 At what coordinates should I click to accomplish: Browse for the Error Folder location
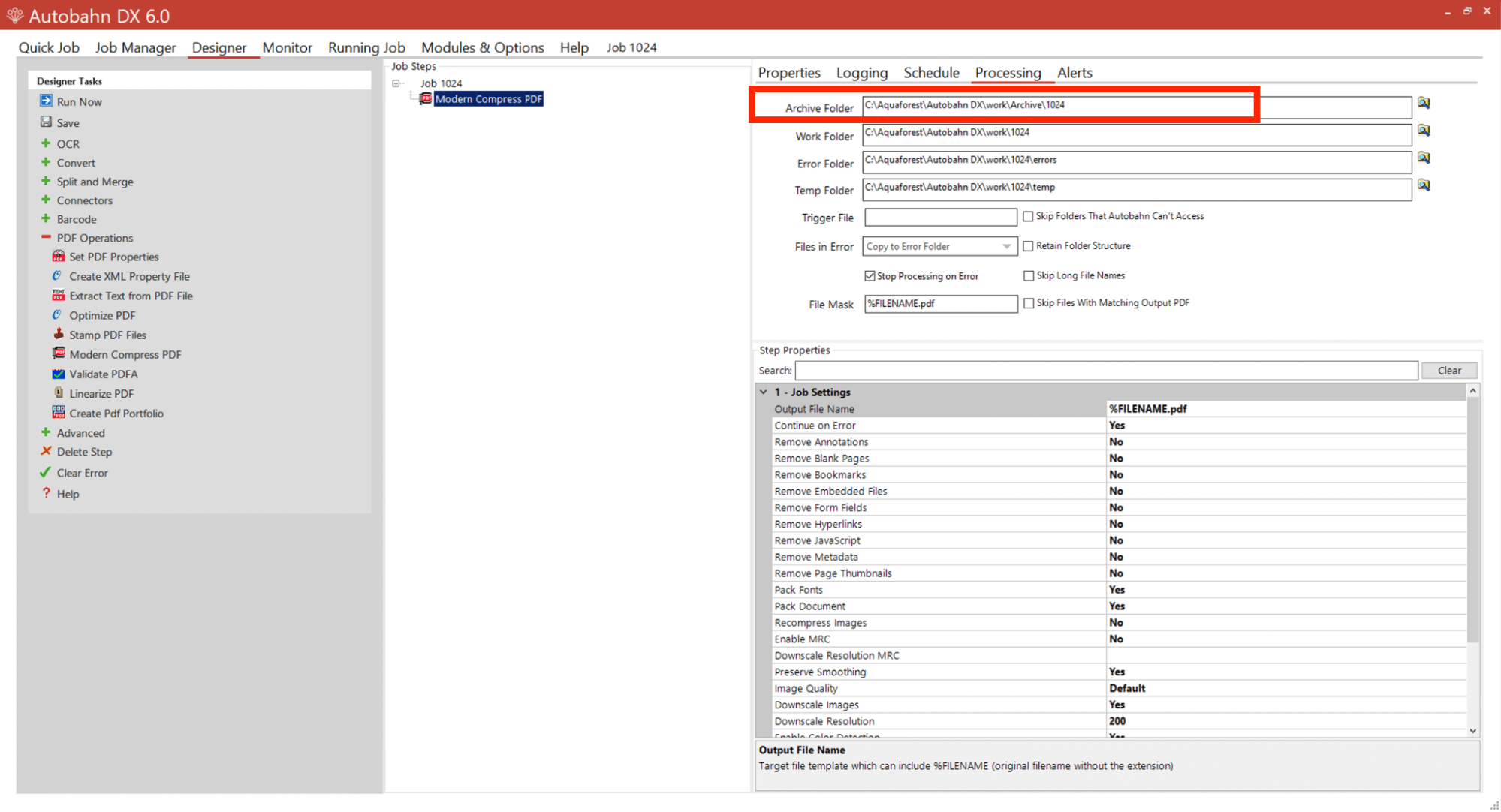pyautogui.click(x=1424, y=158)
